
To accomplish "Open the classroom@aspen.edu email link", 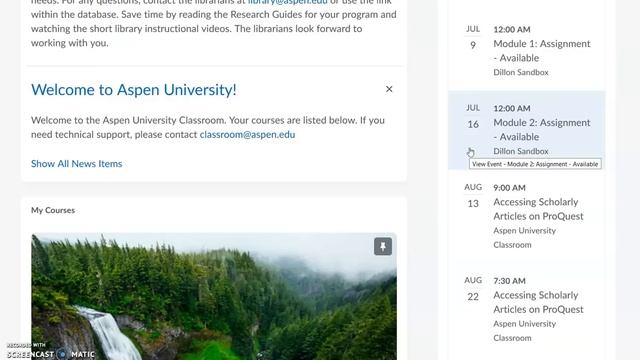I will tap(247, 135).
